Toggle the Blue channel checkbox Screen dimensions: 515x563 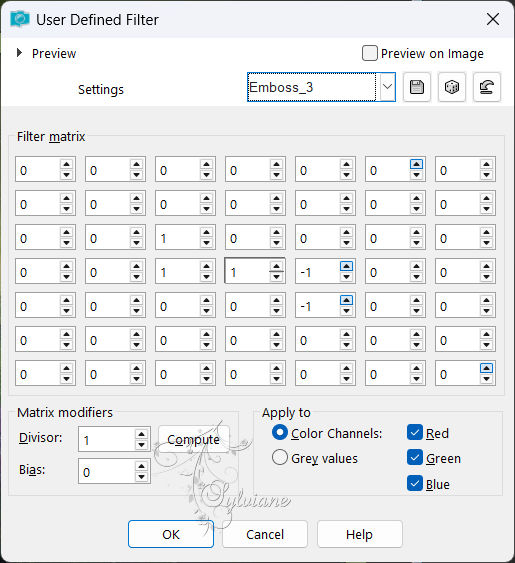415,483
